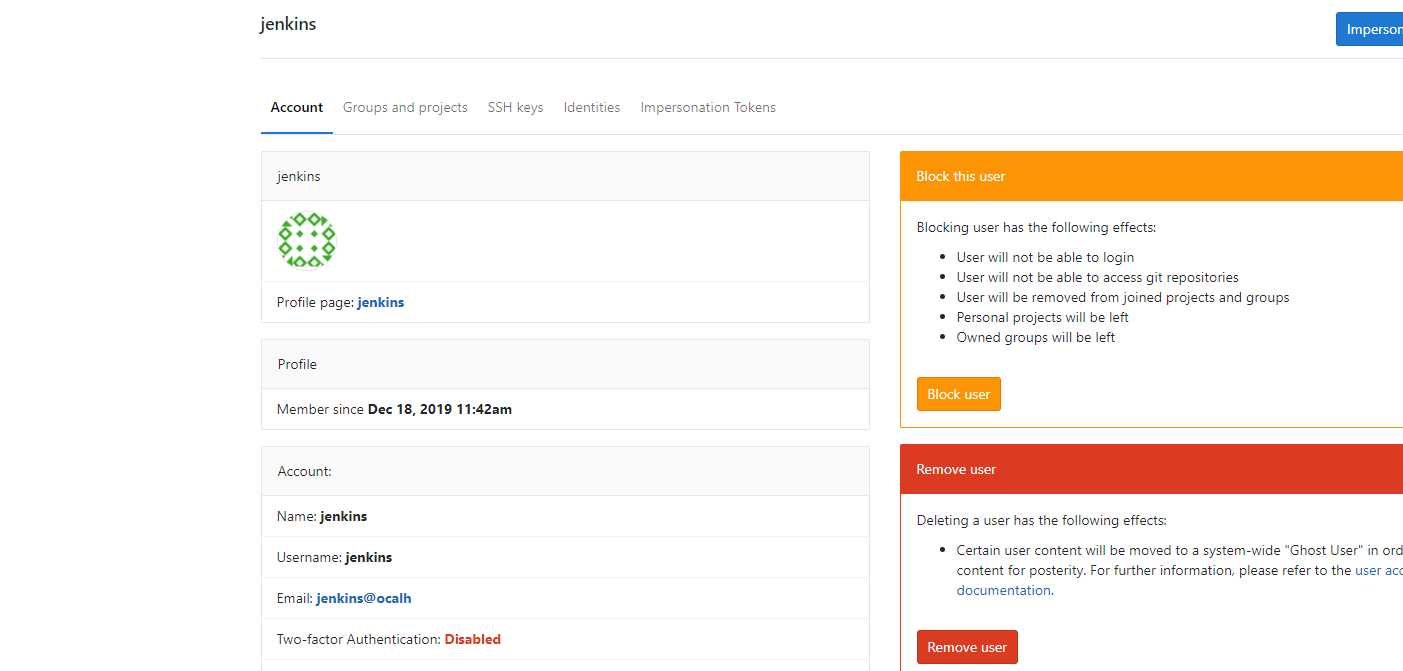Switch to Groups and projects tab
Screen dimensions: 1403x671
pyautogui.click(x=405, y=107)
